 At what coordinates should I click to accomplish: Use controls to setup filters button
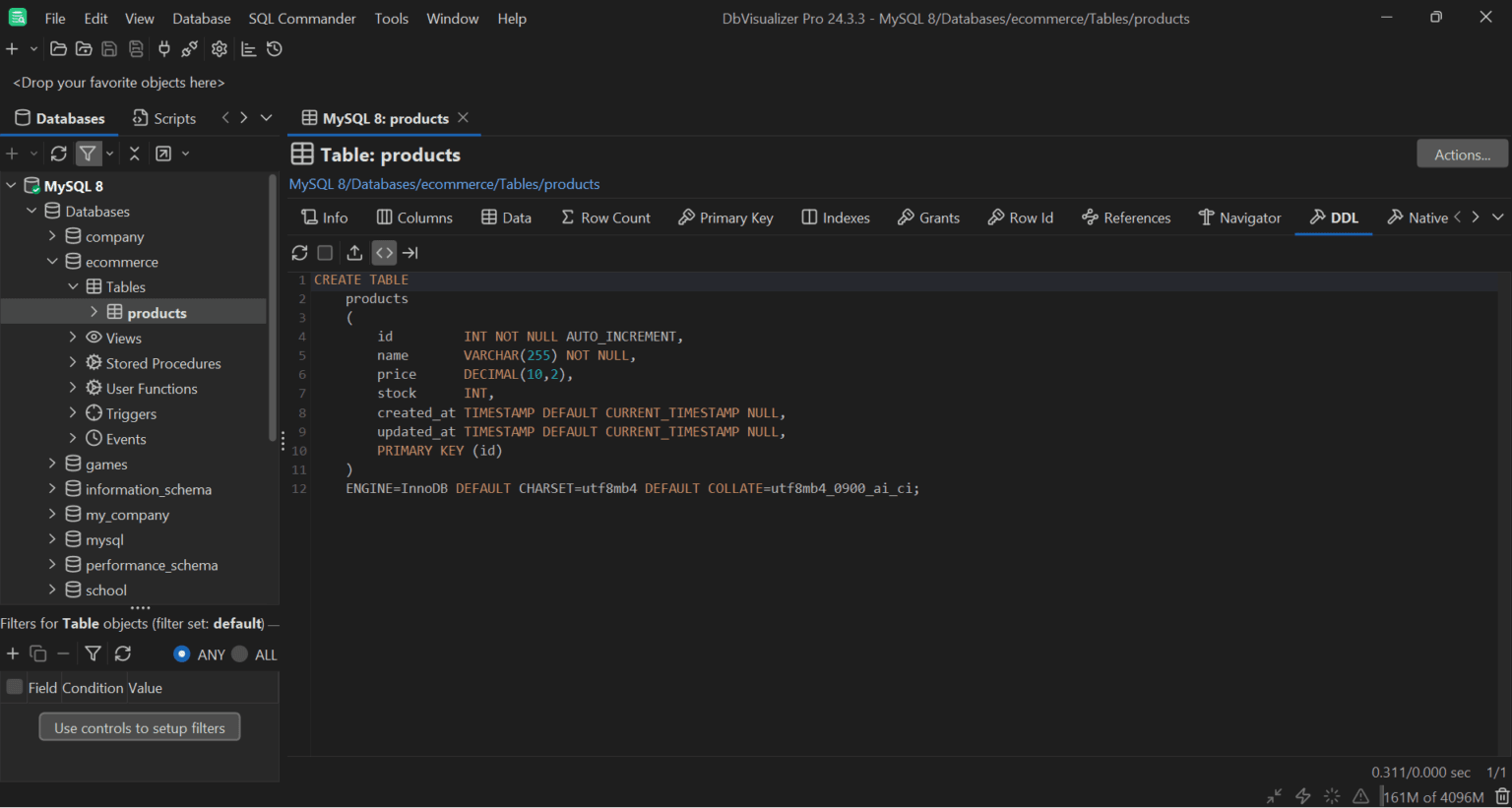pyautogui.click(x=140, y=726)
